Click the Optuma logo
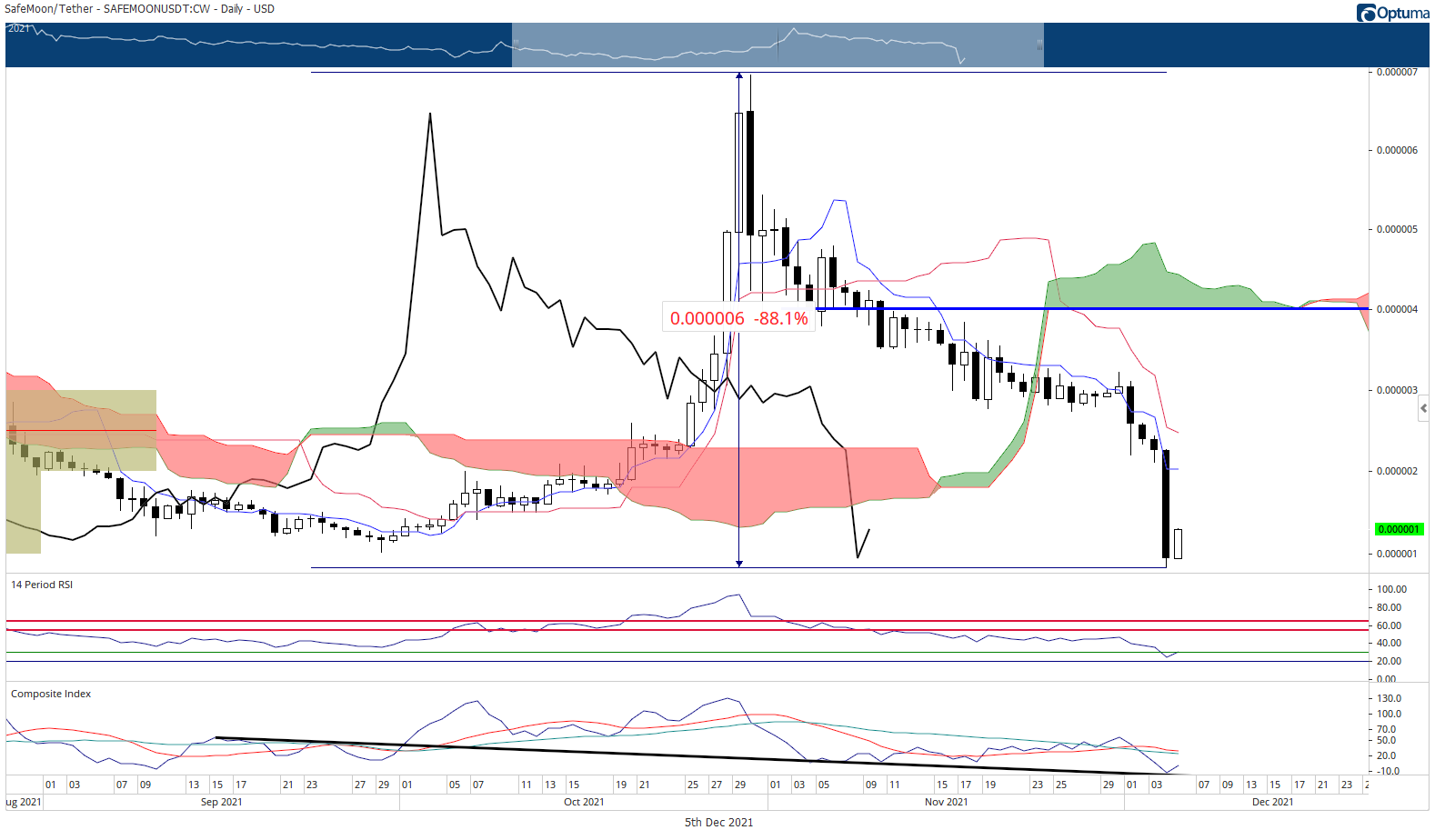Screen dimensions: 1435x840 point(1392,13)
